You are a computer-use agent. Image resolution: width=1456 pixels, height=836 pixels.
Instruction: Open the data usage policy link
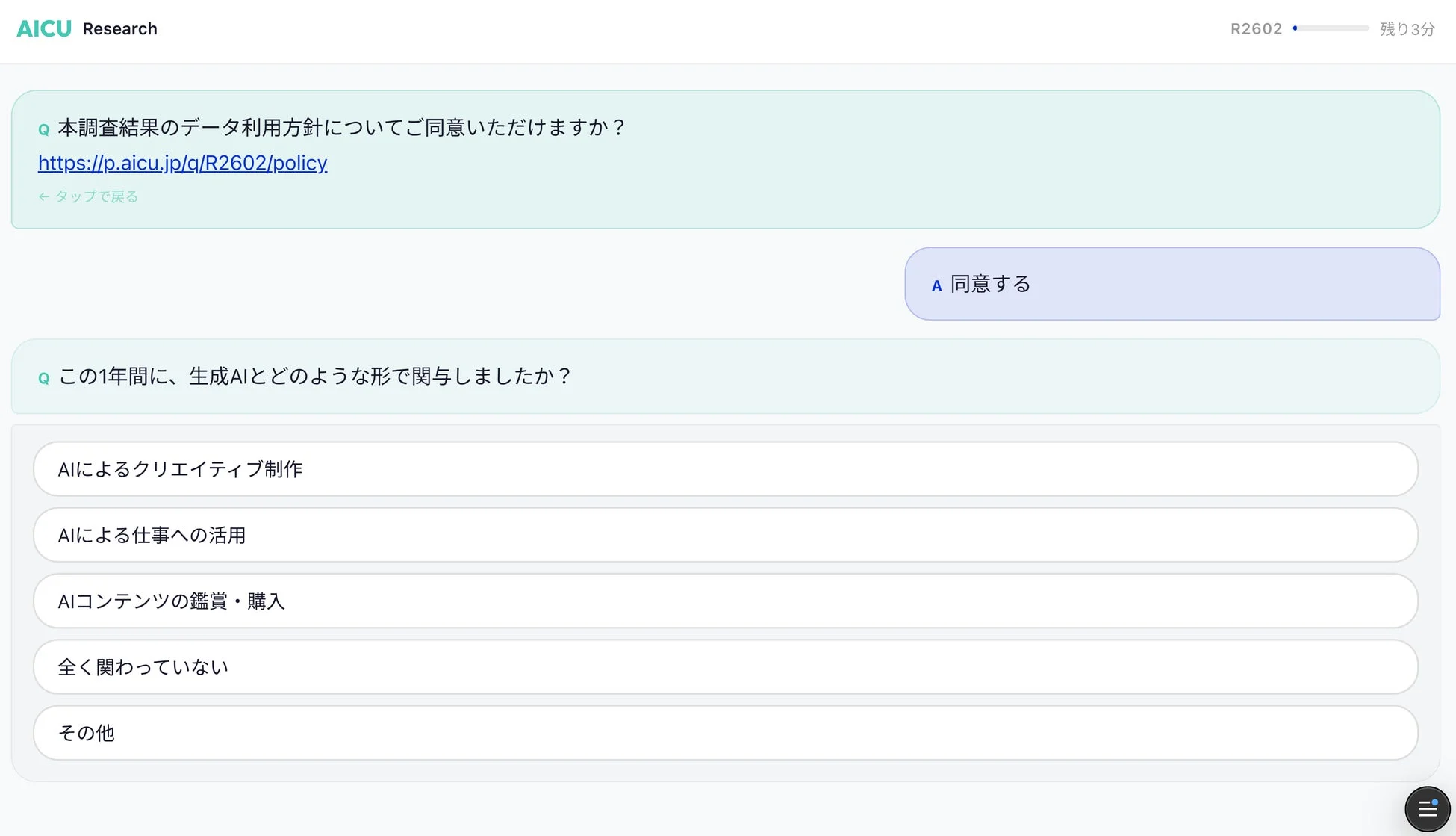182,163
